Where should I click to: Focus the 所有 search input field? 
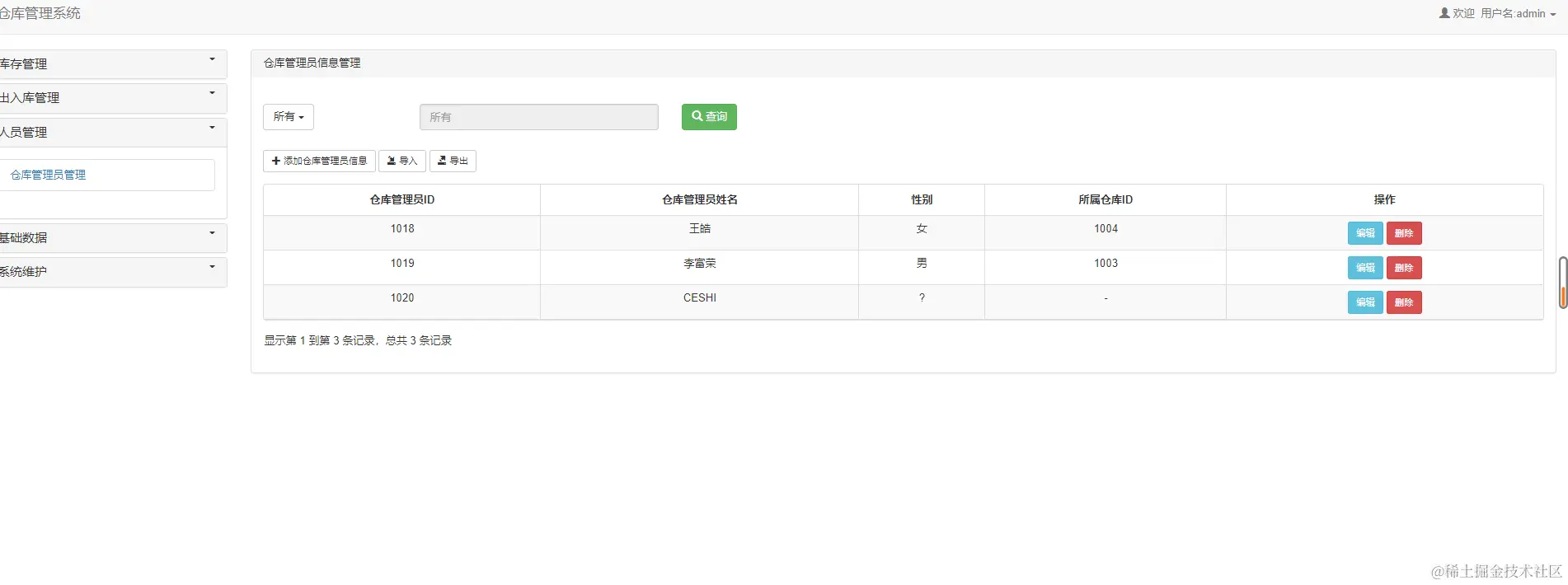[538, 117]
